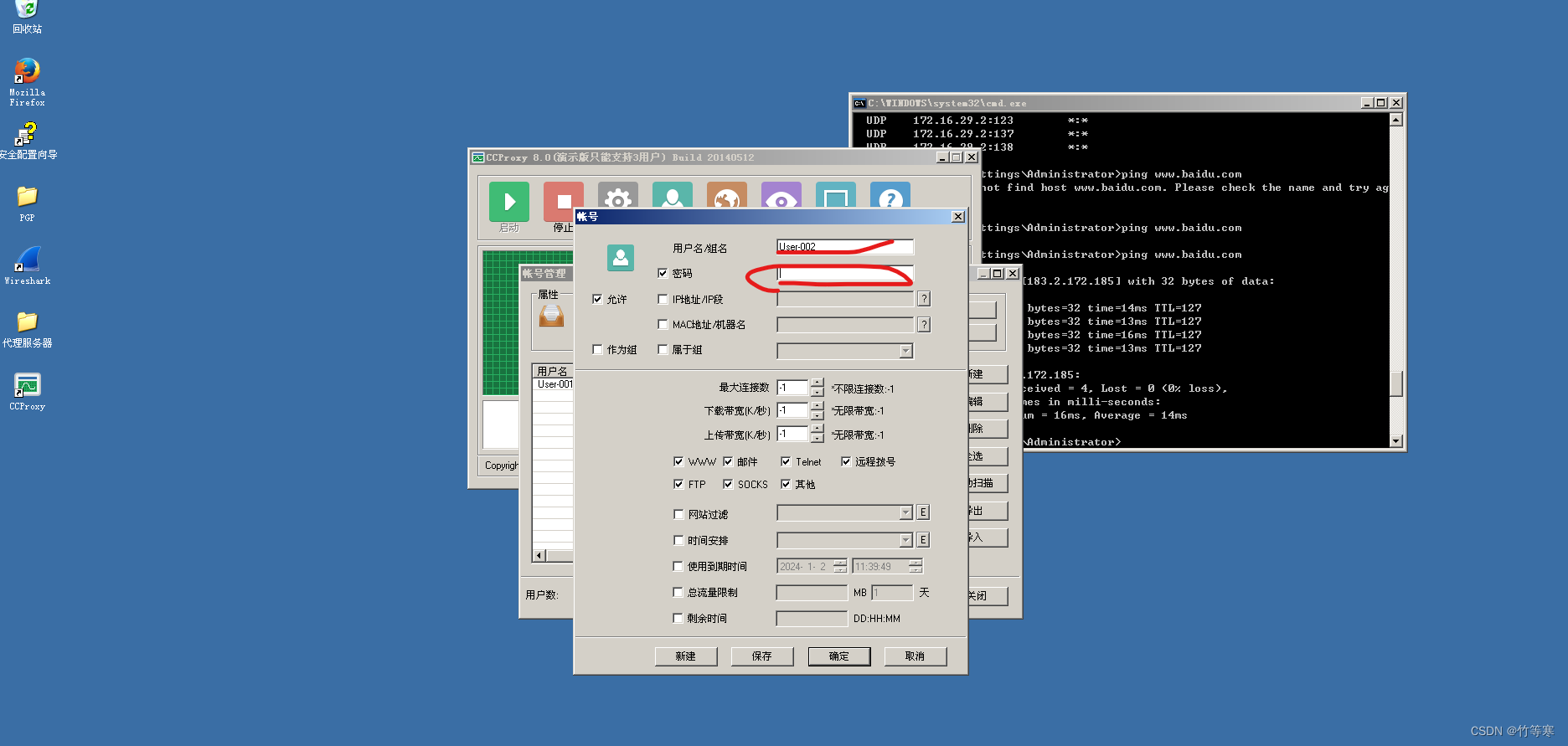The width and height of the screenshot is (1568, 746).
Task: Click the teal window icon in CCProxy toolbar
Action: coord(836,195)
